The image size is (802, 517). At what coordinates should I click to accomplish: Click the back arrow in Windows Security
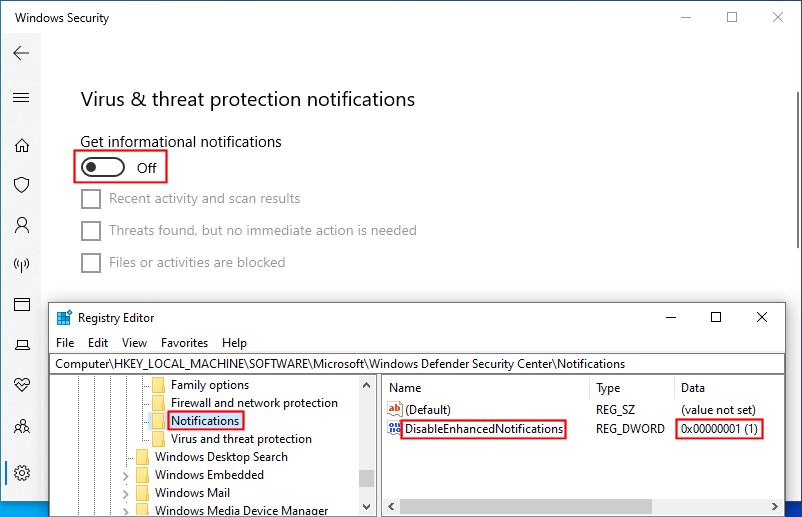(21, 53)
